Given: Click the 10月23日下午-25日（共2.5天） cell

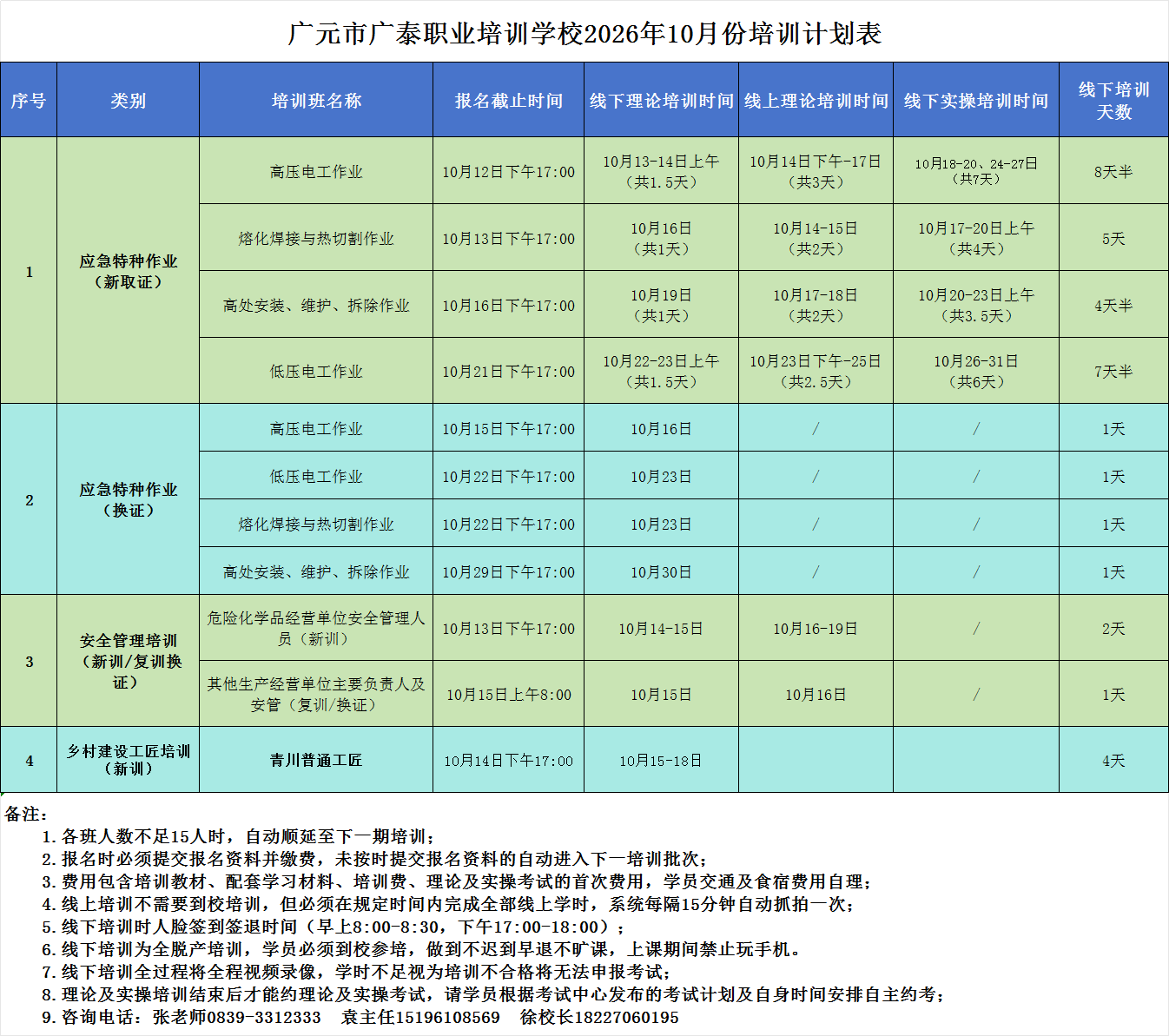Looking at the screenshot, I should pyautogui.click(x=816, y=371).
